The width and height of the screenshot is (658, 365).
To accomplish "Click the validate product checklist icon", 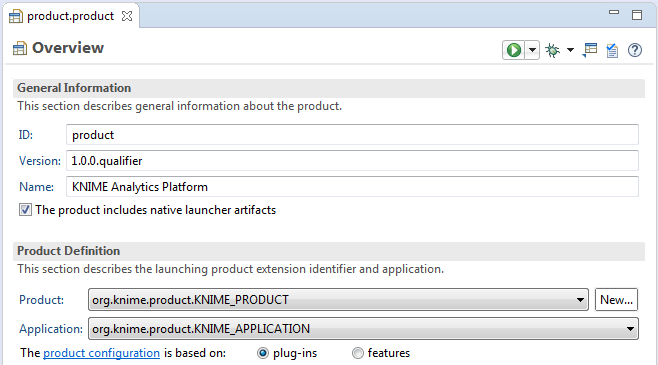I will (x=612, y=50).
